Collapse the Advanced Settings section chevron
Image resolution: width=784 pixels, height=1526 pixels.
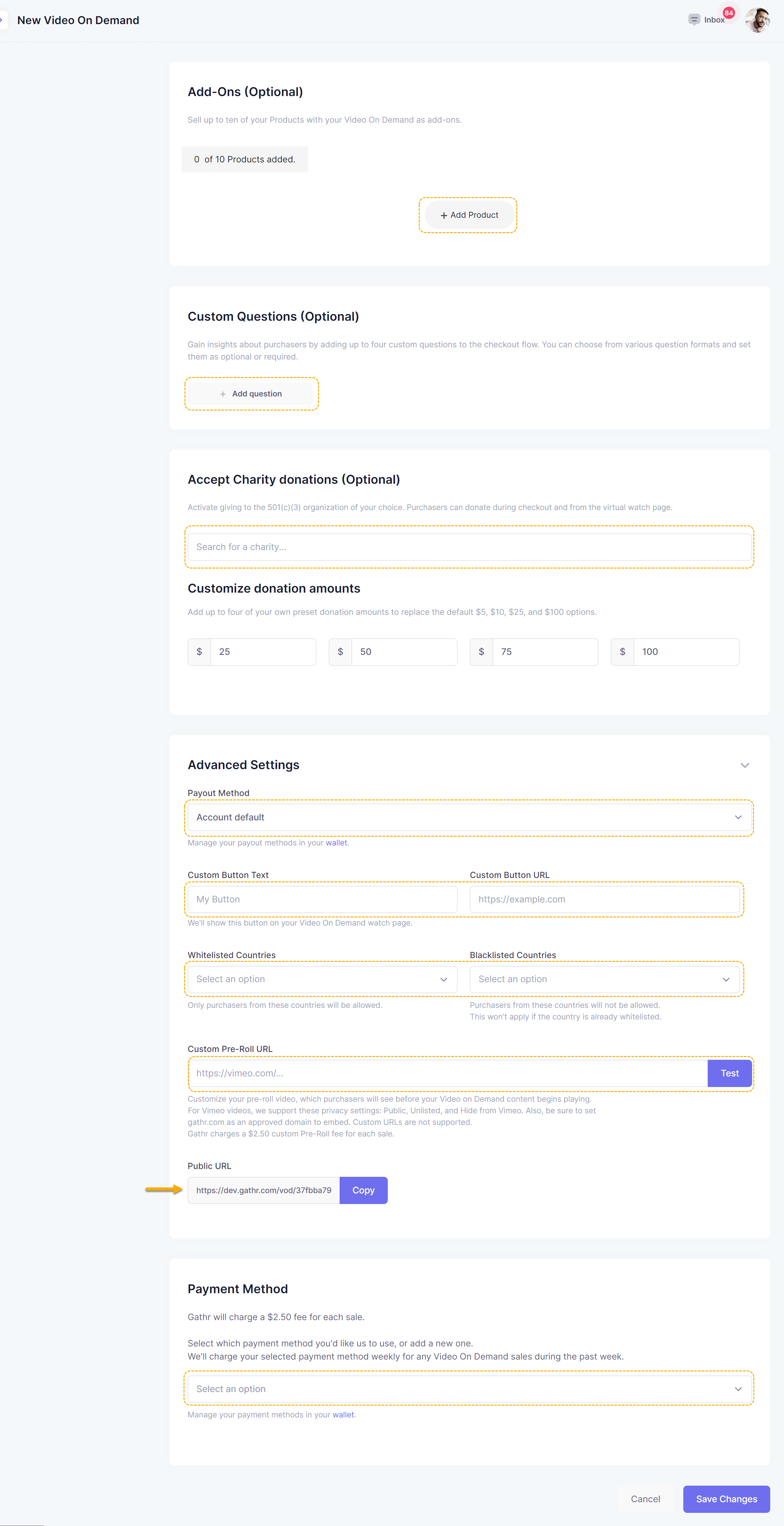[744, 765]
